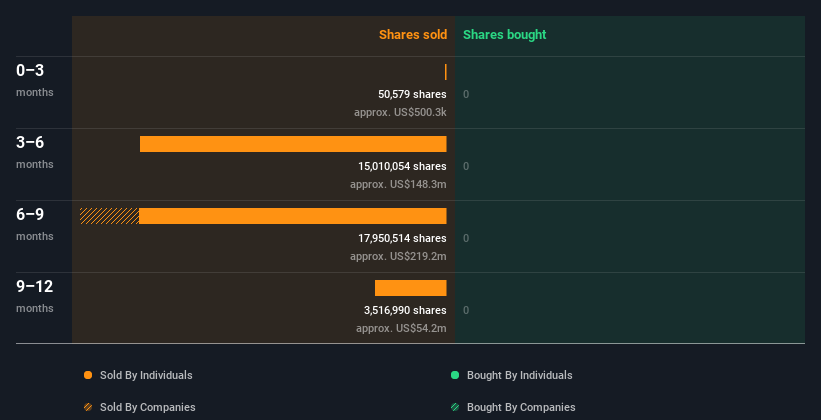821x420 pixels.
Task: Toggle the Sold By Companies legend label
Action: (x=147, y=407)
